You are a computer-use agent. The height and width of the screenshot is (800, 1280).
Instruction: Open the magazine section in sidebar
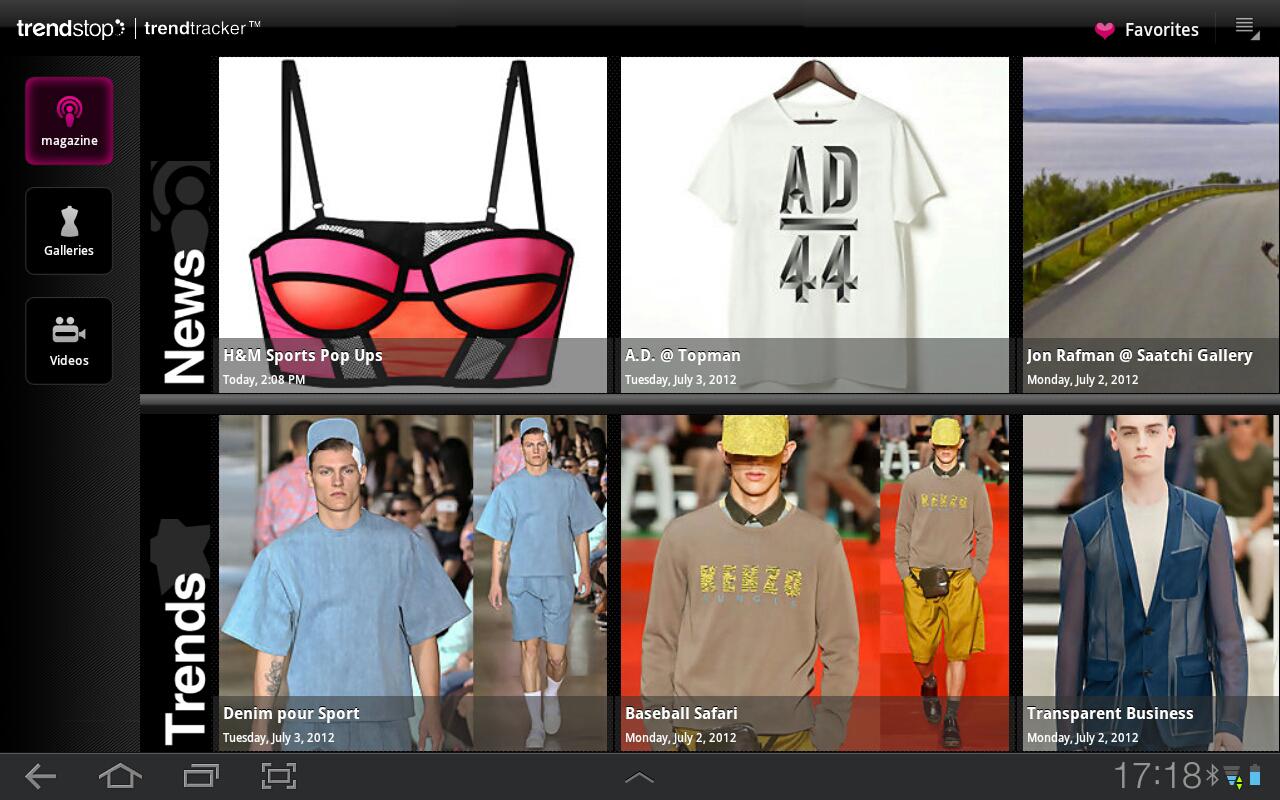tap(69, 121)
